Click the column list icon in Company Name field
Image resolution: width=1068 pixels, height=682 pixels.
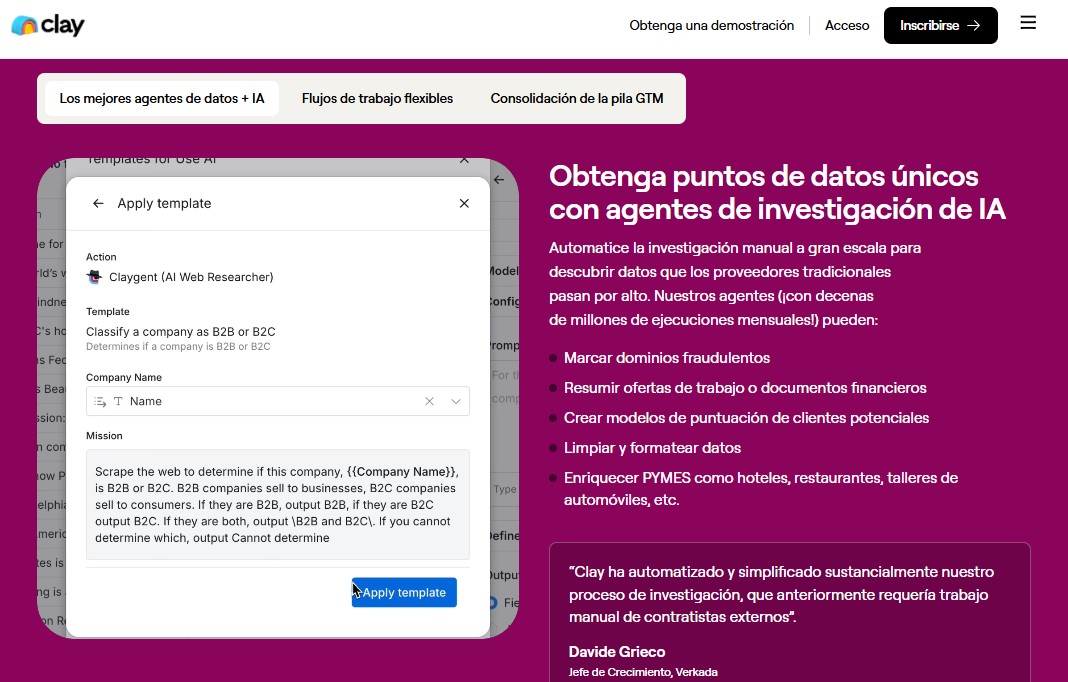(100, 401)
